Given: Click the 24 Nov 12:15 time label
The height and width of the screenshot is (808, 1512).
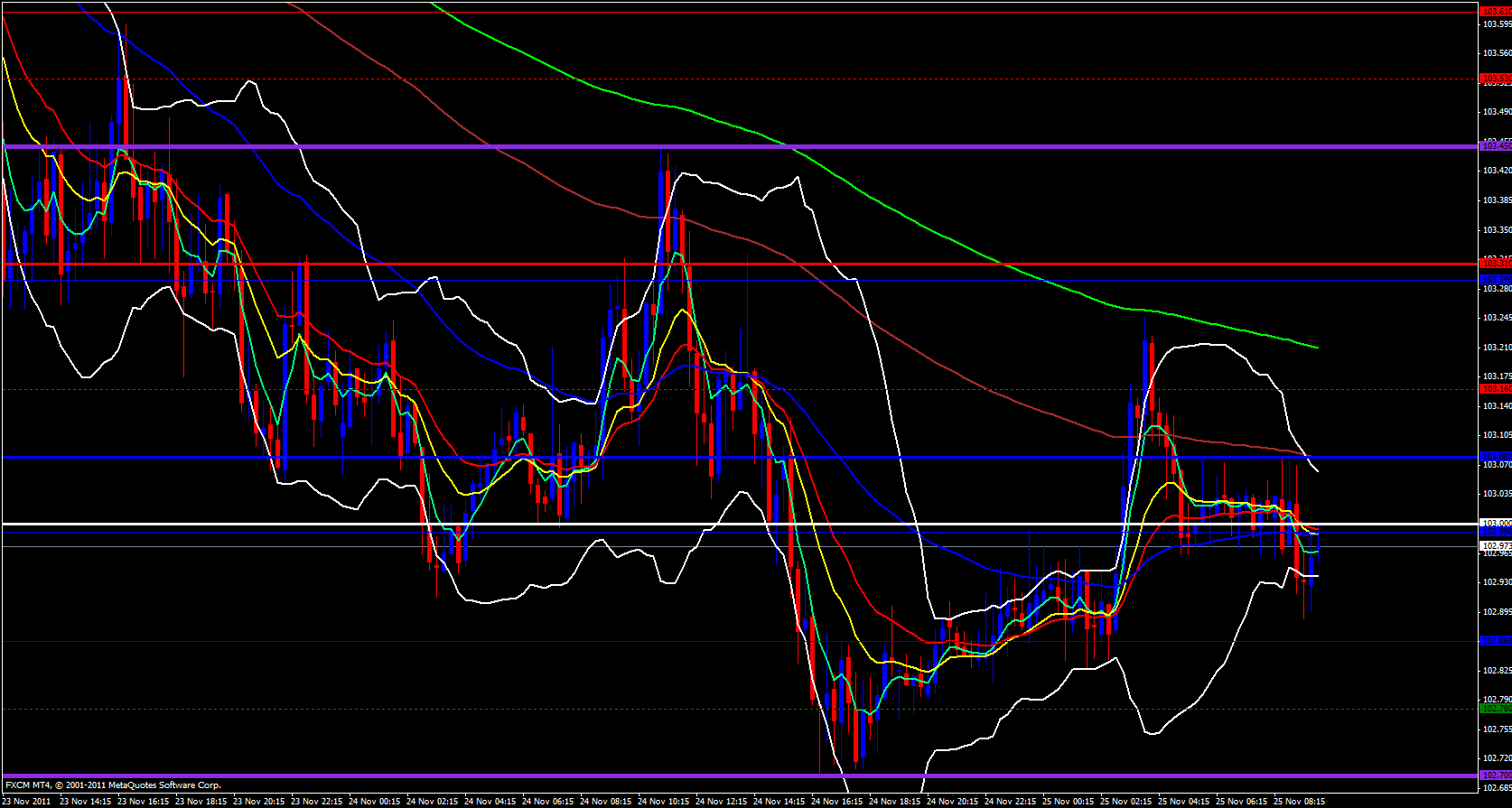Looking at the screenshot, I should coord(722,801).
